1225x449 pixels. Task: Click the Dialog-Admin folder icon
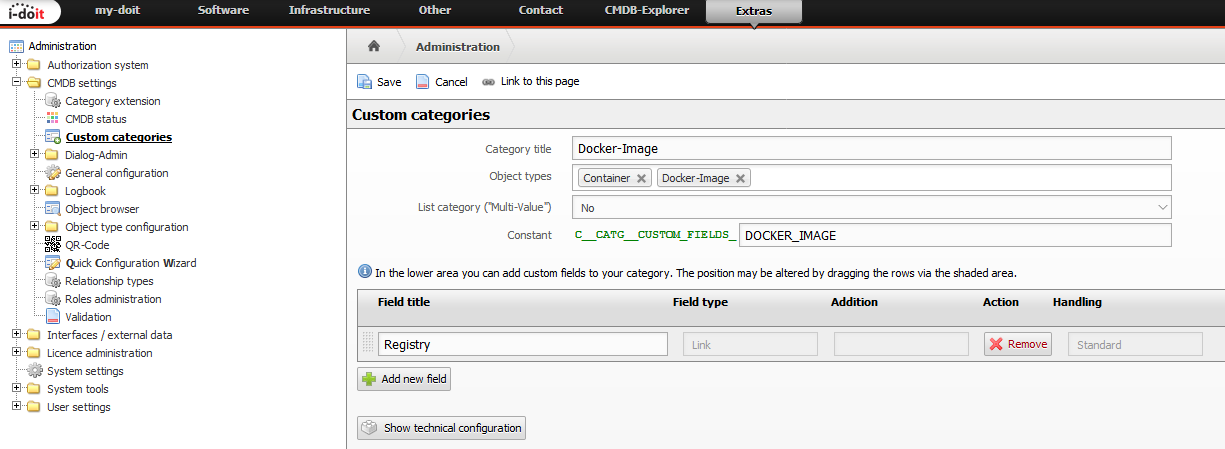(x=53, y=155)
